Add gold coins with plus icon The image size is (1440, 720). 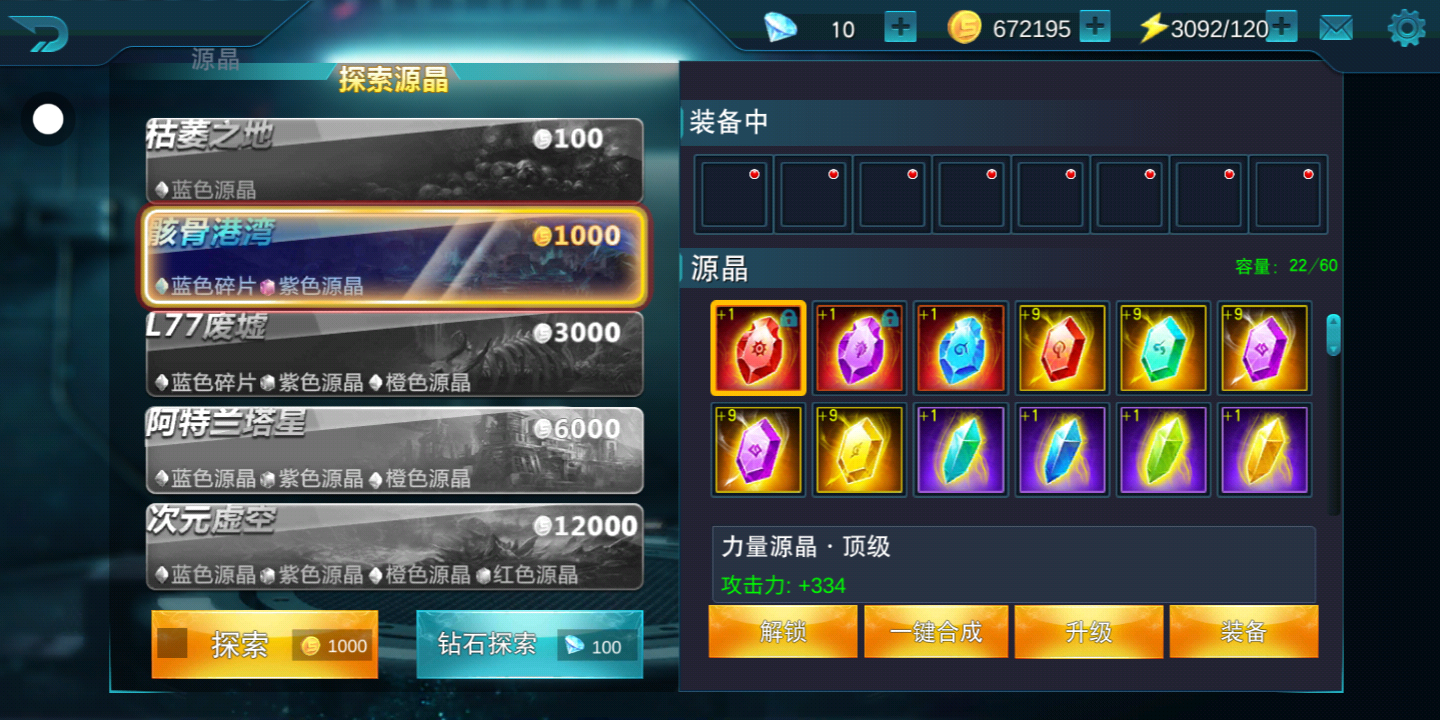[1095, 27]
